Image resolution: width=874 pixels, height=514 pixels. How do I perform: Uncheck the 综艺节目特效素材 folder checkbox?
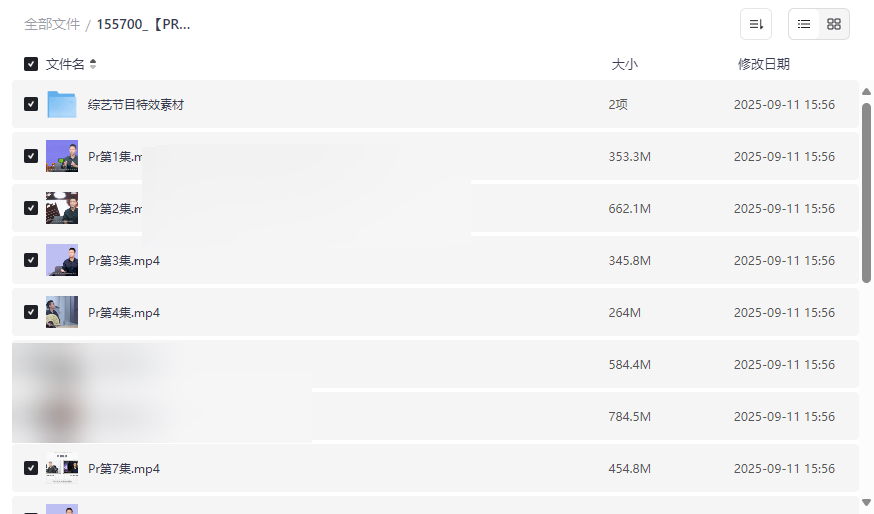(x=31, y=105)
